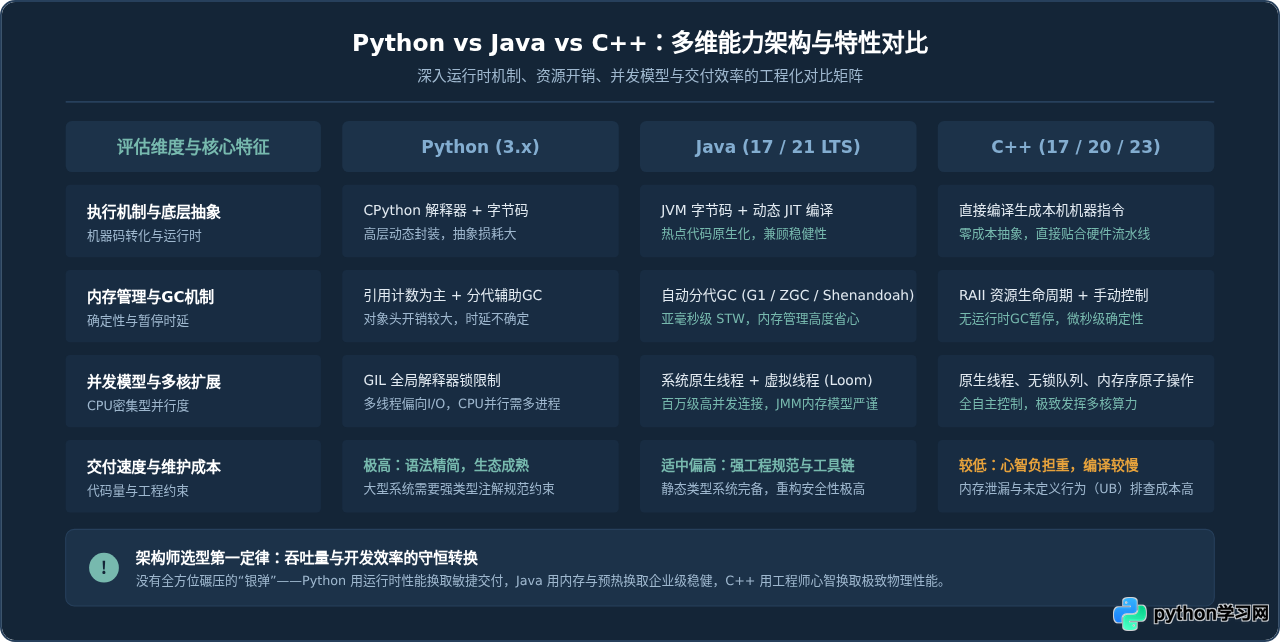Click the text '无运行时GC暂停,微秒级确定性'

[x=1051, y=319]
